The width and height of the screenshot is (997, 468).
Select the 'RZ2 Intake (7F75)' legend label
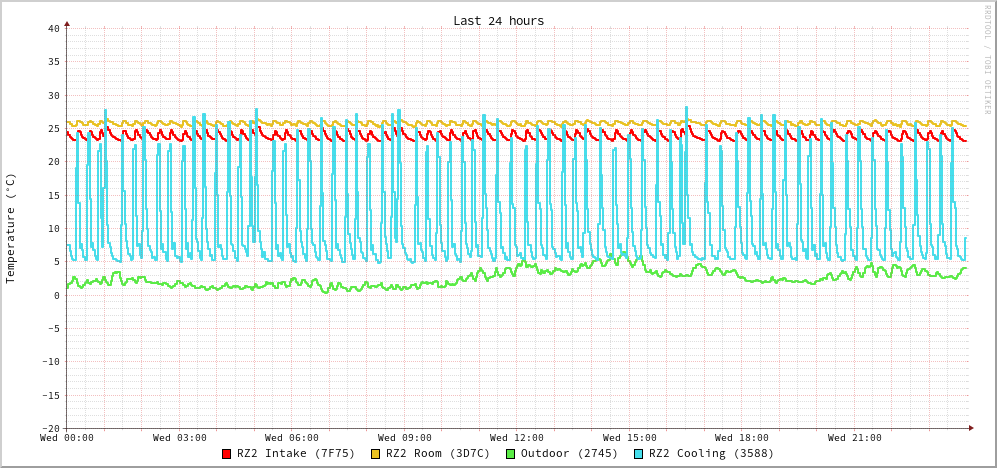tap(296, 453)
